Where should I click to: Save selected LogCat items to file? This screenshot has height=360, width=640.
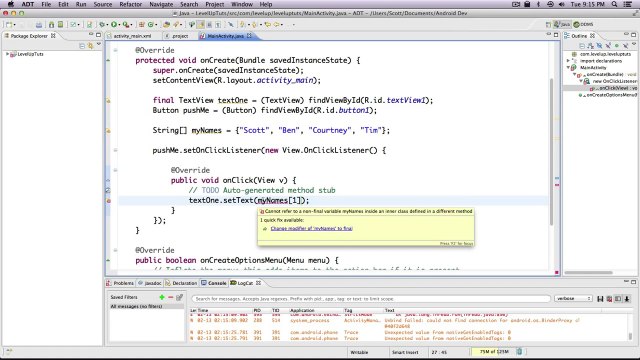(600, 299)
